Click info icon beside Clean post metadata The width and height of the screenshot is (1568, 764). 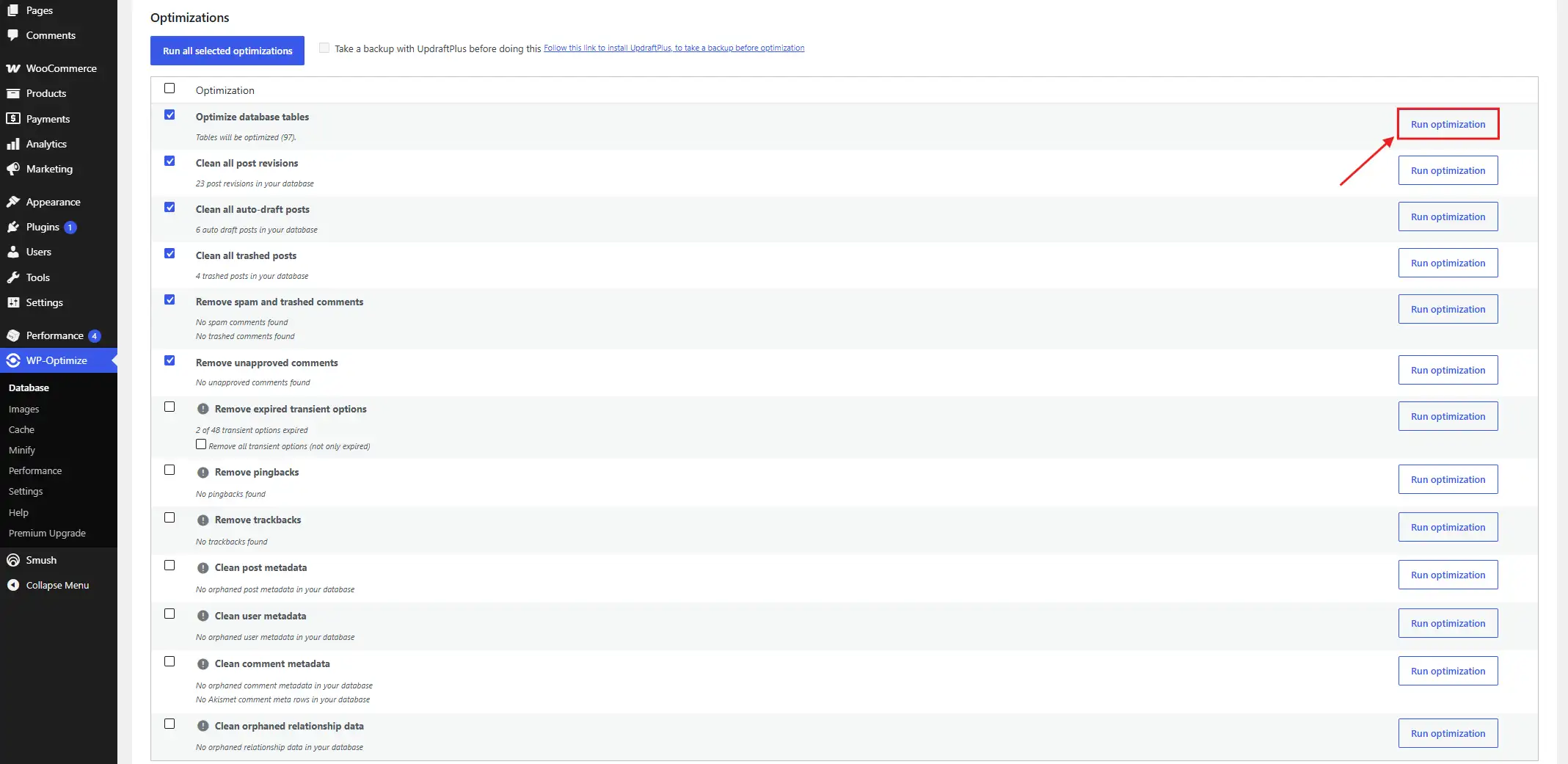[203, 568]
